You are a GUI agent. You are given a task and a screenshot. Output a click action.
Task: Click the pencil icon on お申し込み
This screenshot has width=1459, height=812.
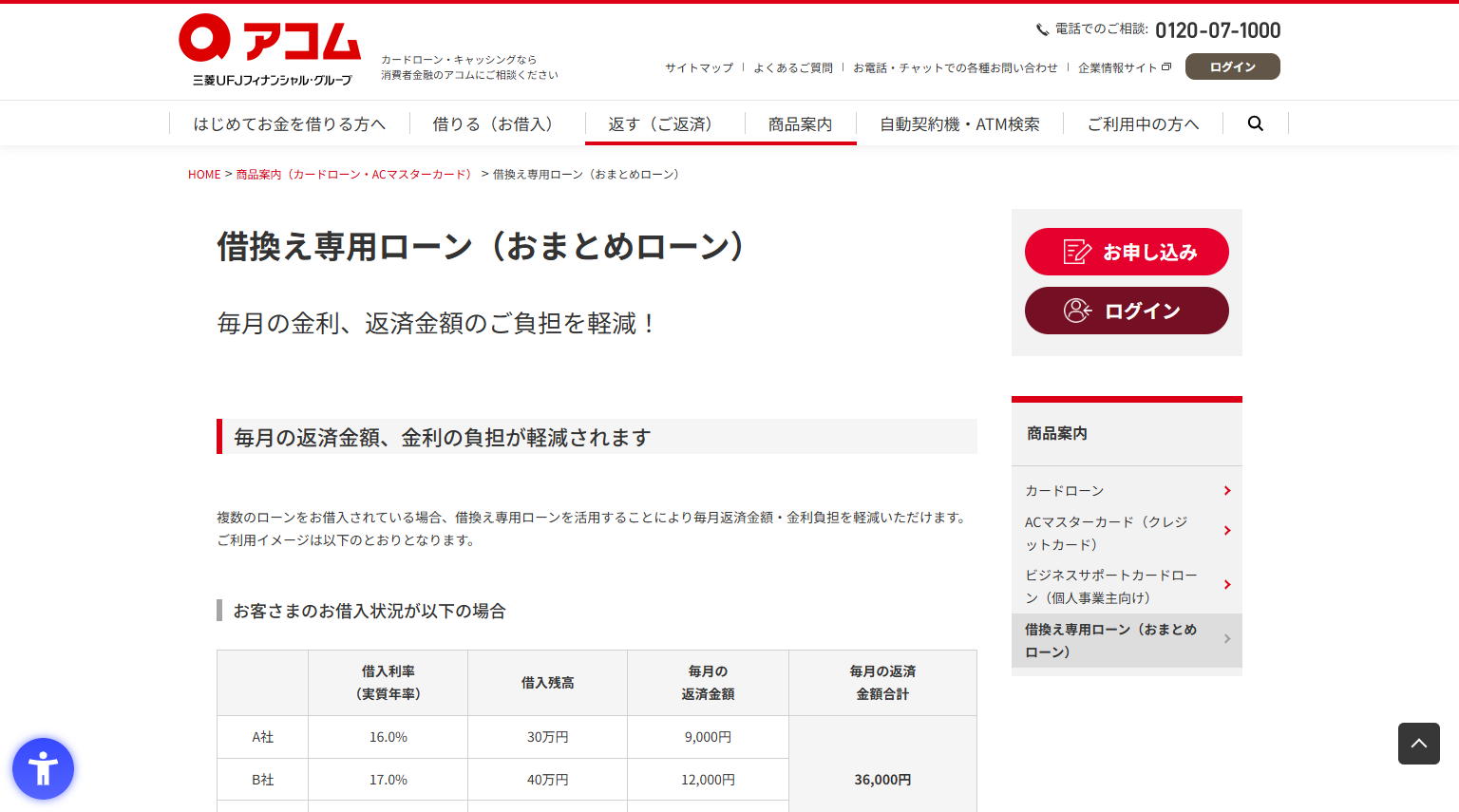pyautogui.click(x=1077, y=252)
